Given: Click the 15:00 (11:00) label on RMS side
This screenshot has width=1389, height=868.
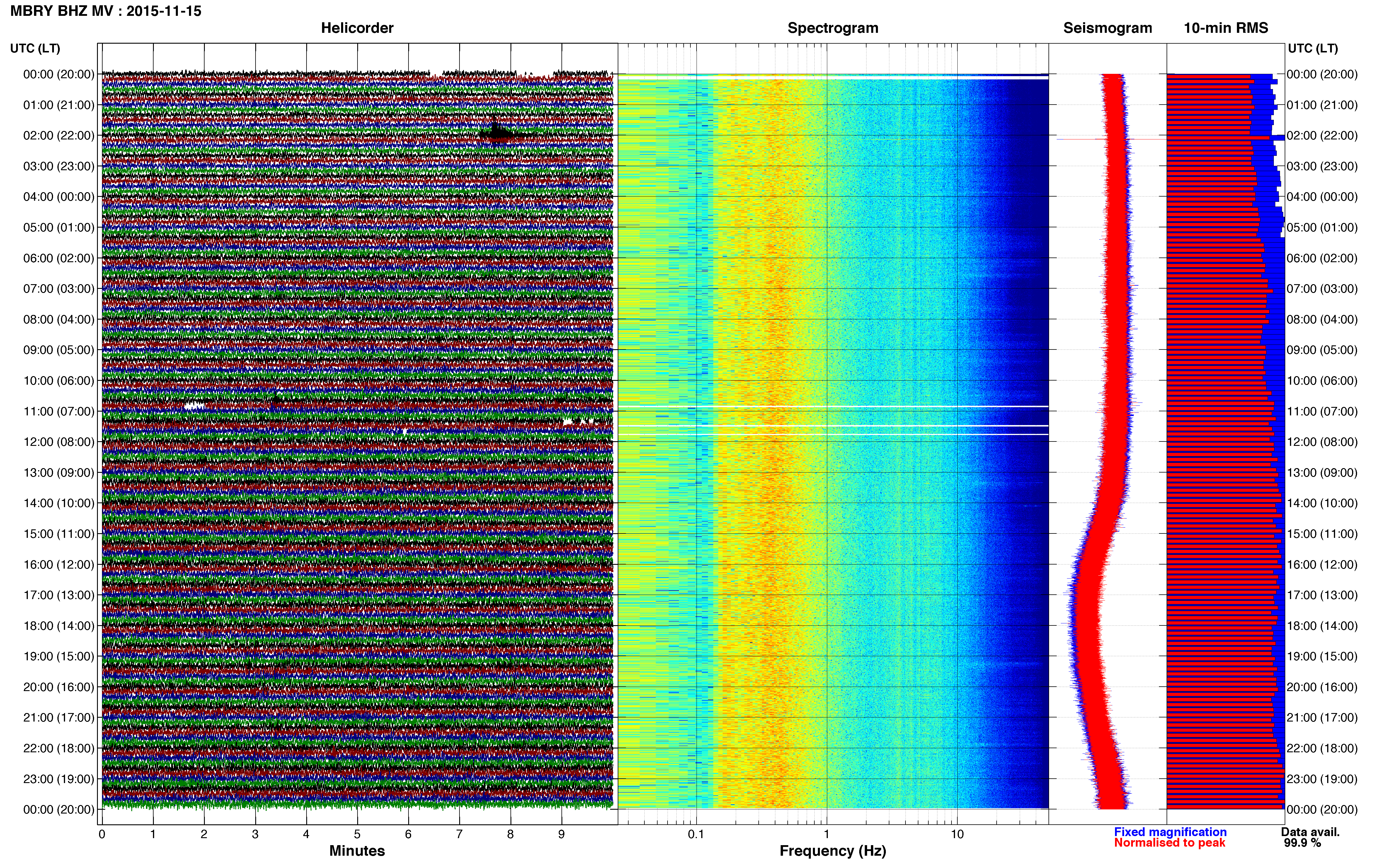Looking at the screenshot, I should click(x=1322, y=534).
